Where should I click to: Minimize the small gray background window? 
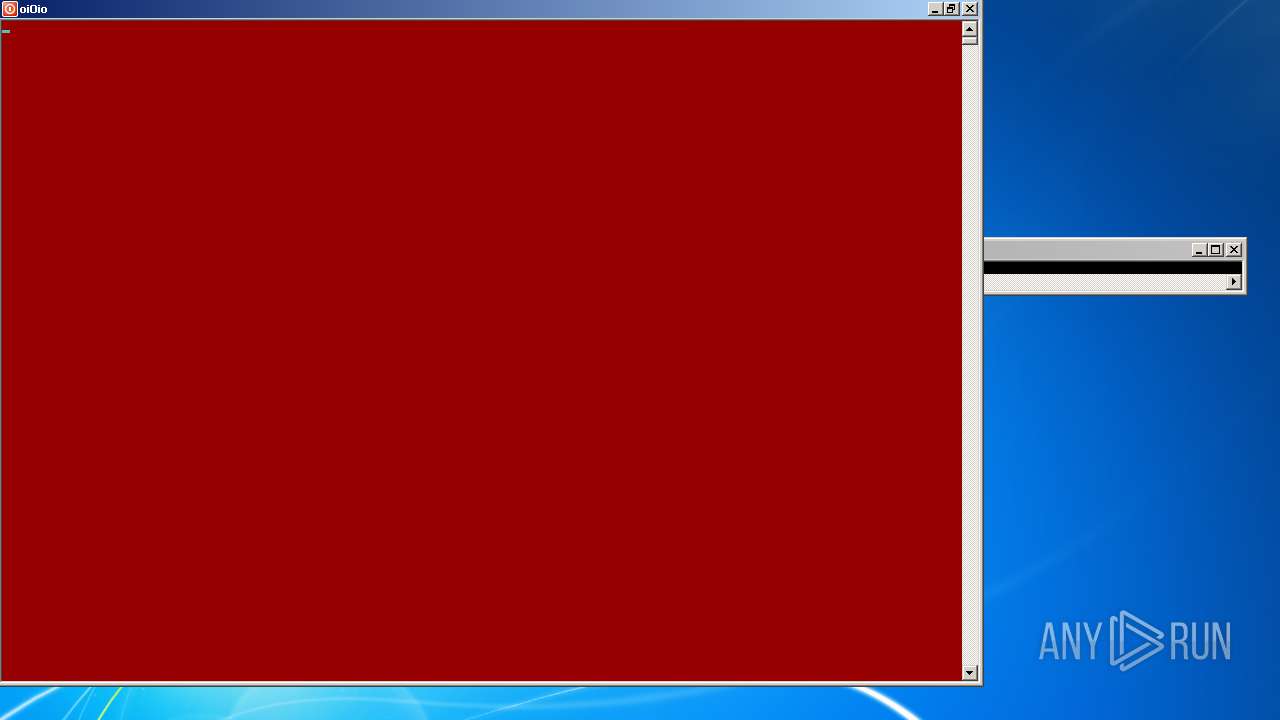point(1199,250)
